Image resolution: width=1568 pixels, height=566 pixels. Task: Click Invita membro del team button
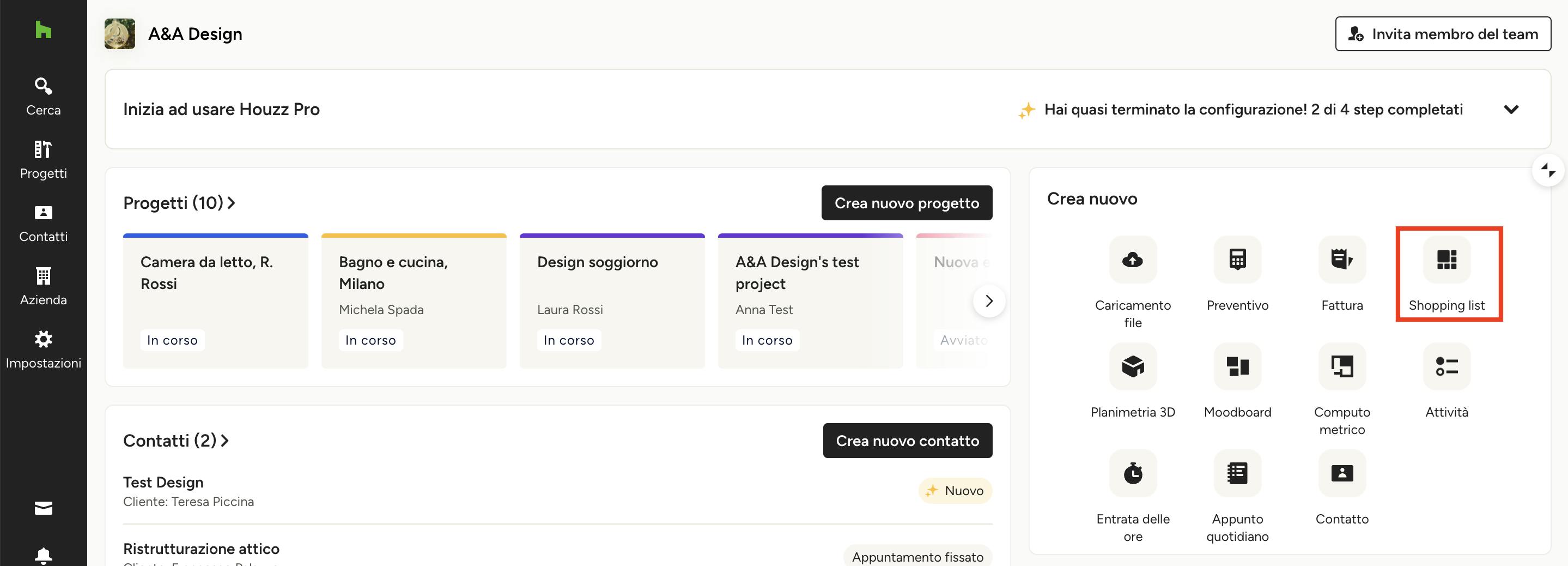[1443, 33]
